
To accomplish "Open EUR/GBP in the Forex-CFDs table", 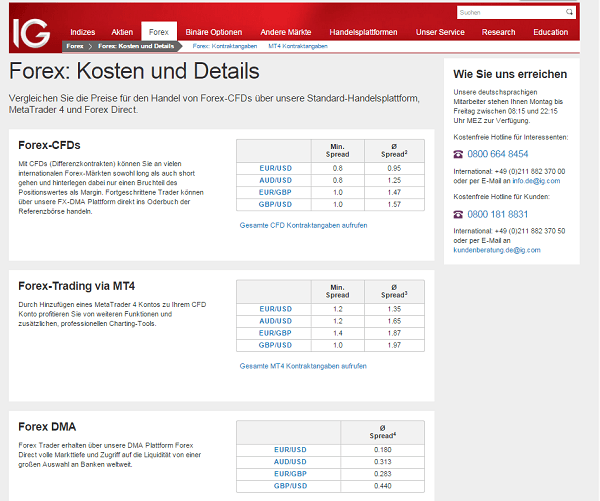I will (x=275, y=193).
